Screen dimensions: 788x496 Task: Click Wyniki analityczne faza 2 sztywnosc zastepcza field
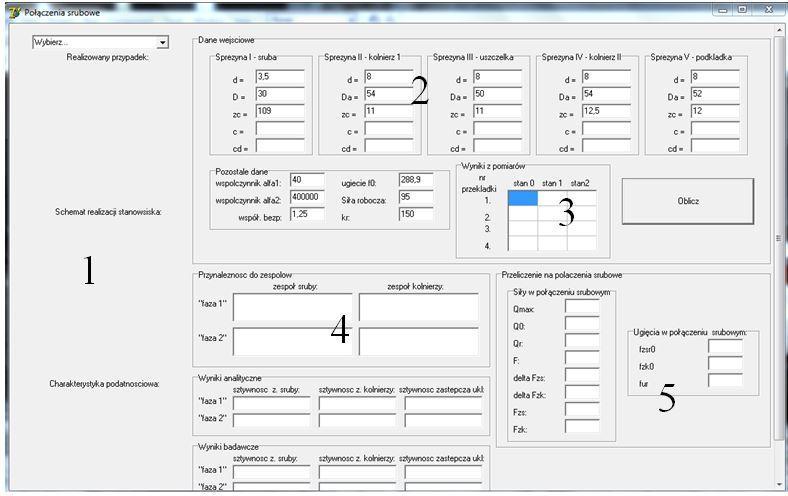(x=444, y=420)
